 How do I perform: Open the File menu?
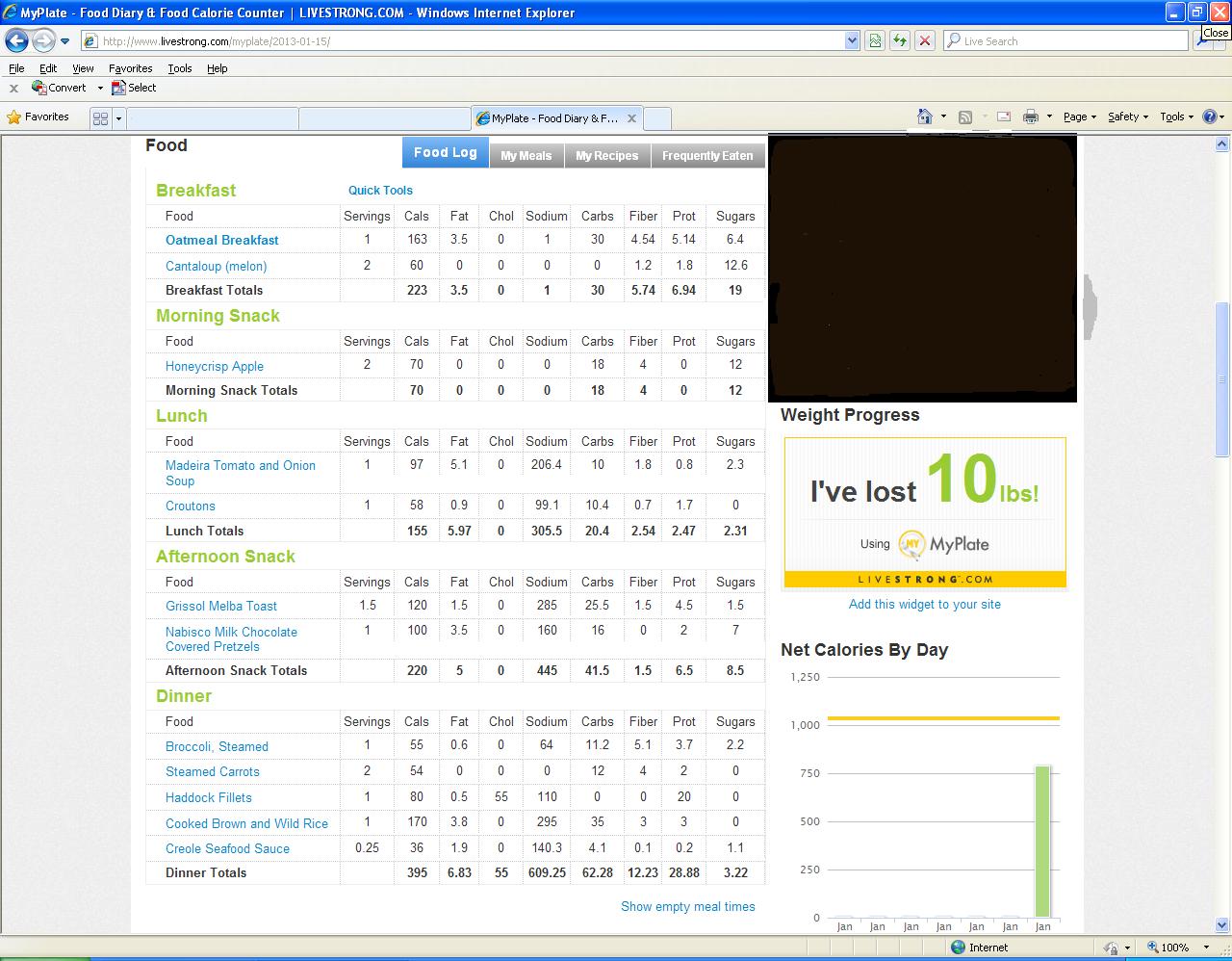(16, 68)
